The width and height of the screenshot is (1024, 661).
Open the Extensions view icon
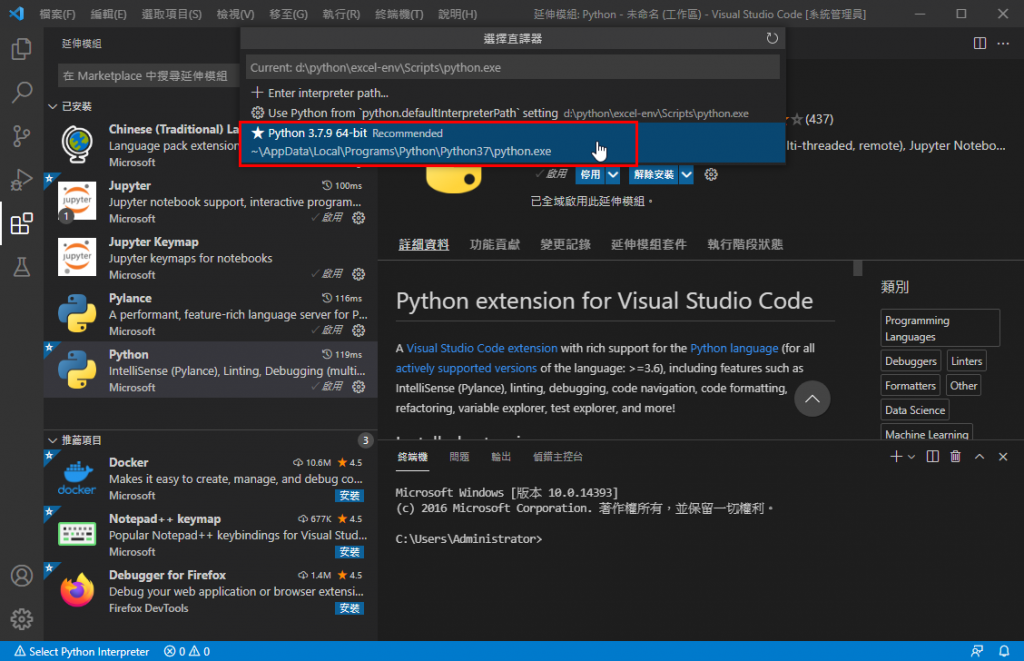(22, 223)
